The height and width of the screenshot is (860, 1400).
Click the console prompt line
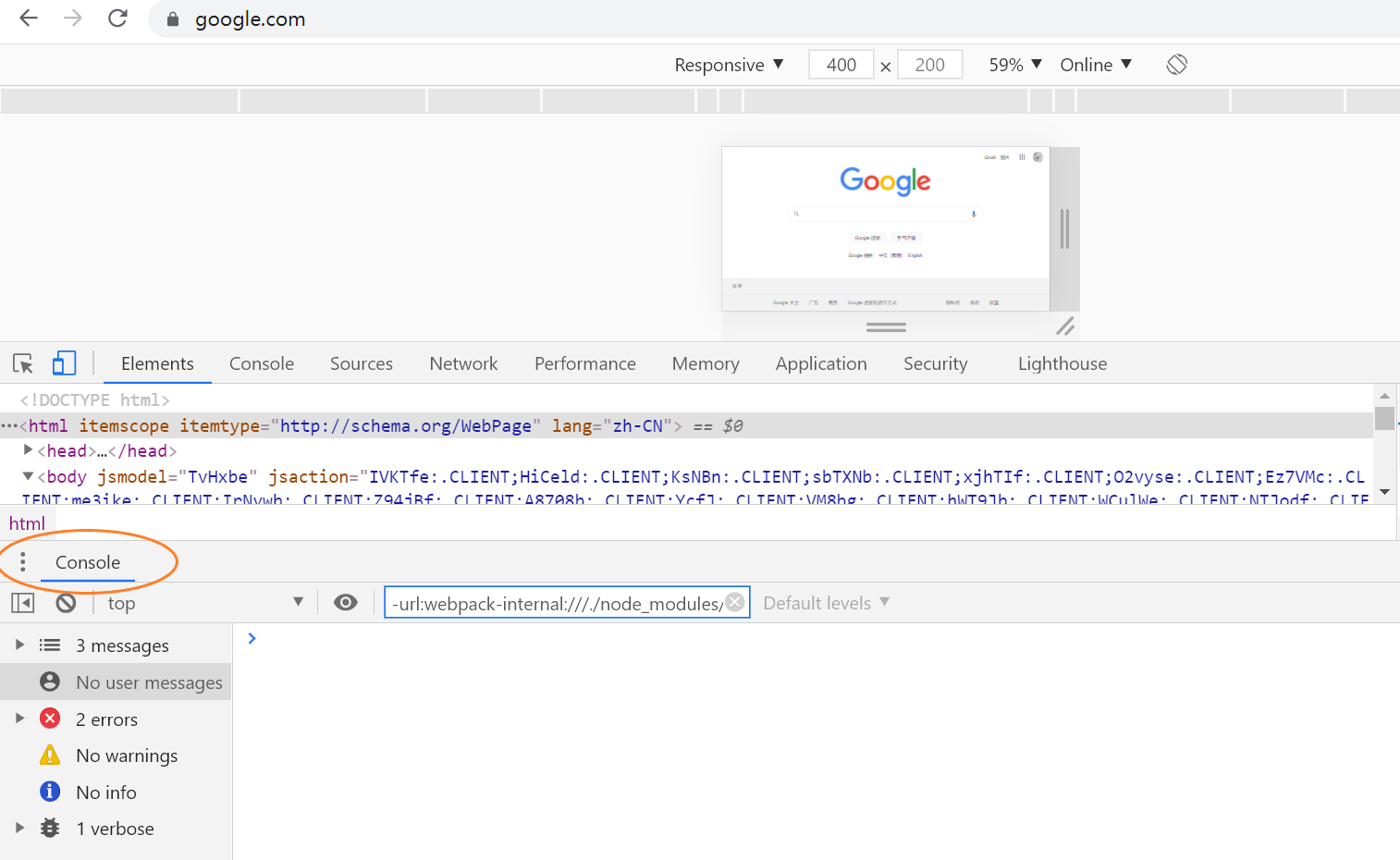[x=817, y=638]
